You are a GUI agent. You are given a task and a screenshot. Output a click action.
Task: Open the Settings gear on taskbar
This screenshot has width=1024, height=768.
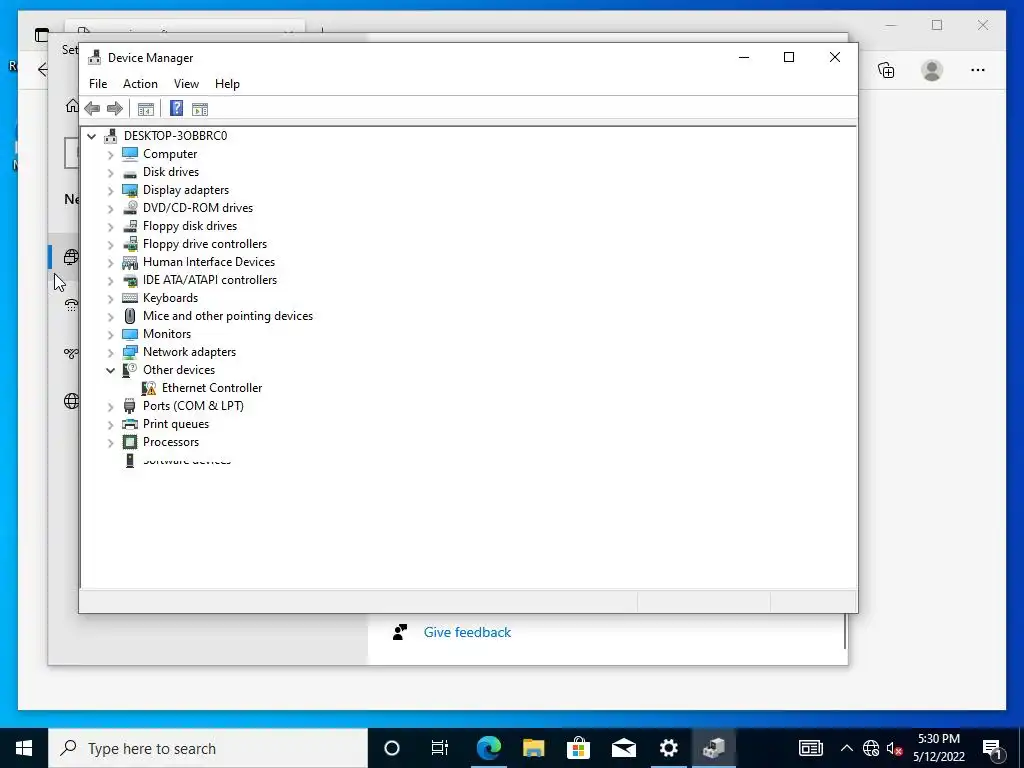tap(669, 748)
